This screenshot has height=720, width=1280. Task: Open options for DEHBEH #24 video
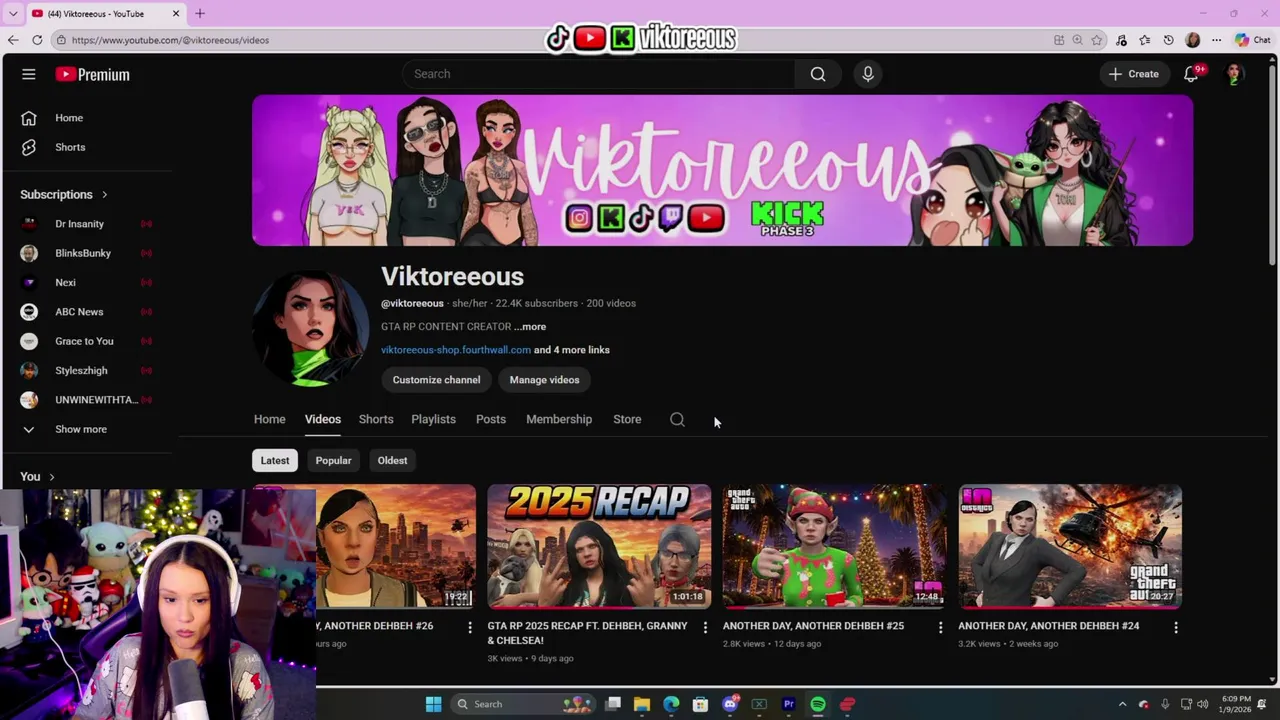pyautogui.click(x=1176, y=627)
